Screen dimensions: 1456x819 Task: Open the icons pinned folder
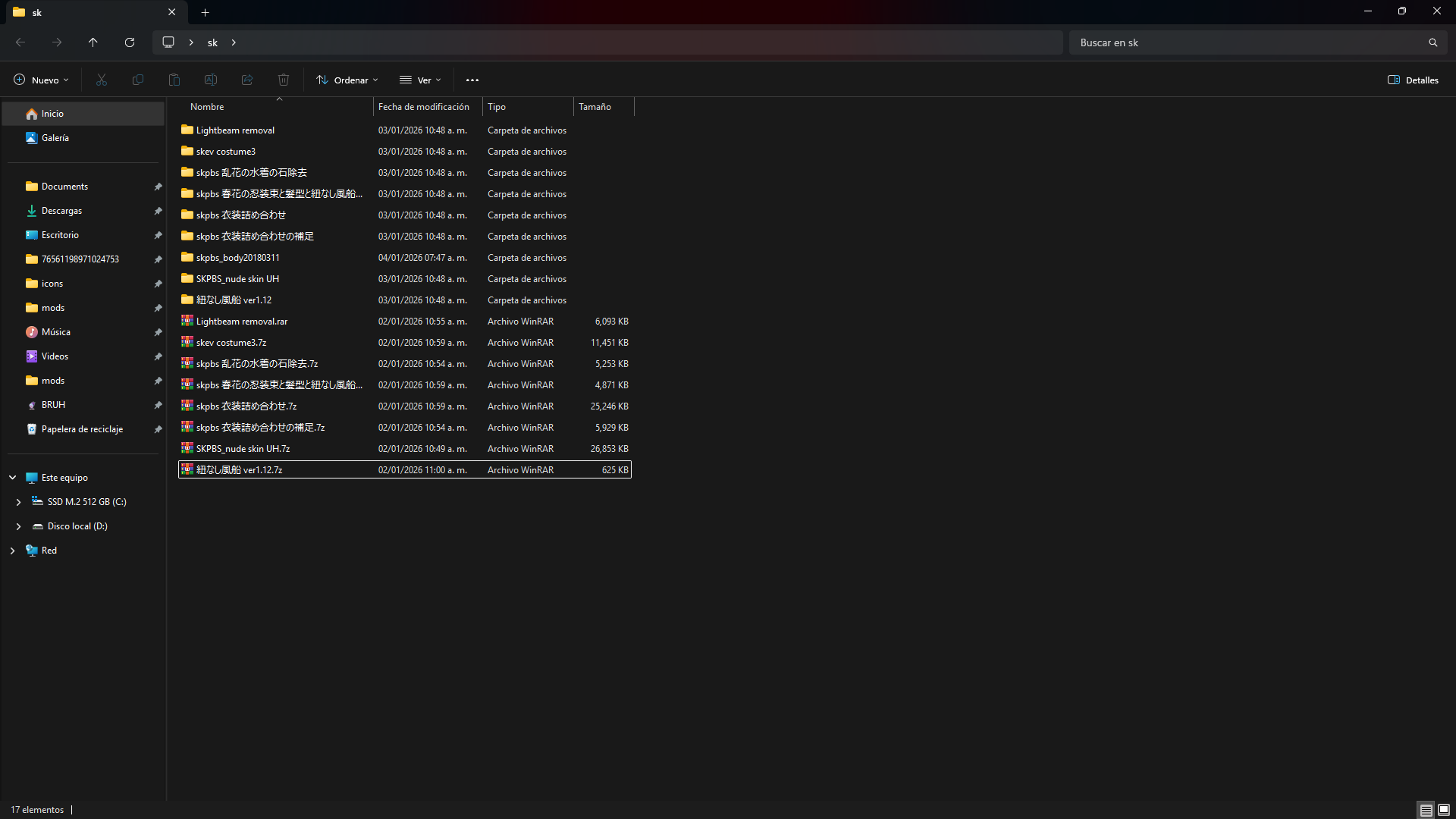83,284
